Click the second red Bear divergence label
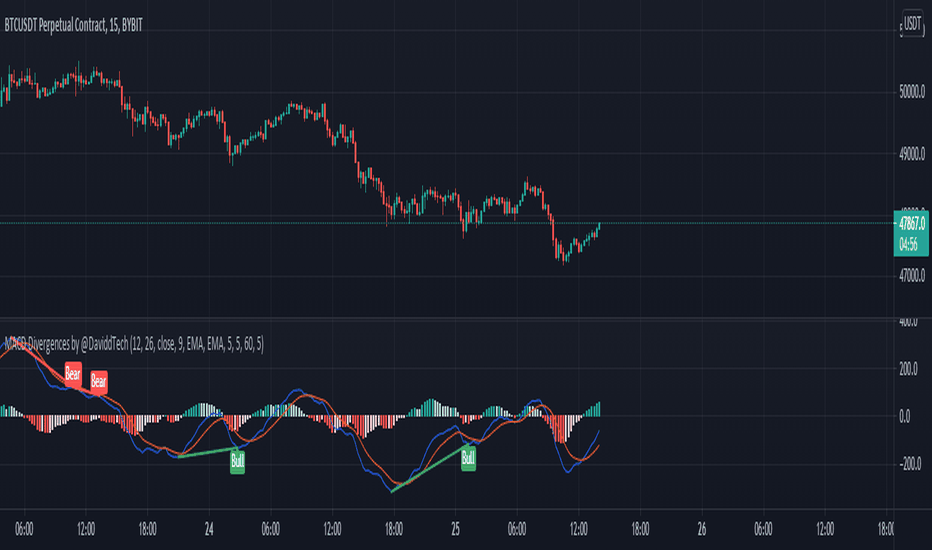932x550 pixels. tap(99, 381)
